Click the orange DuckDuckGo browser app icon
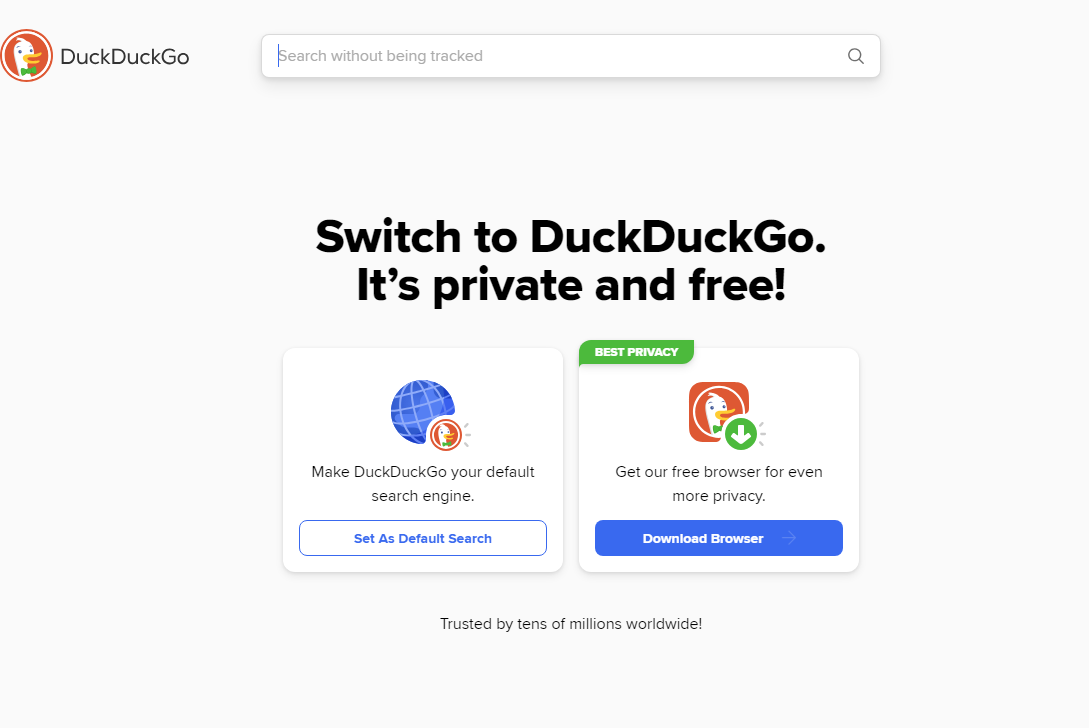Screen dimensions: 1089x728 click(x=718, y=411)
